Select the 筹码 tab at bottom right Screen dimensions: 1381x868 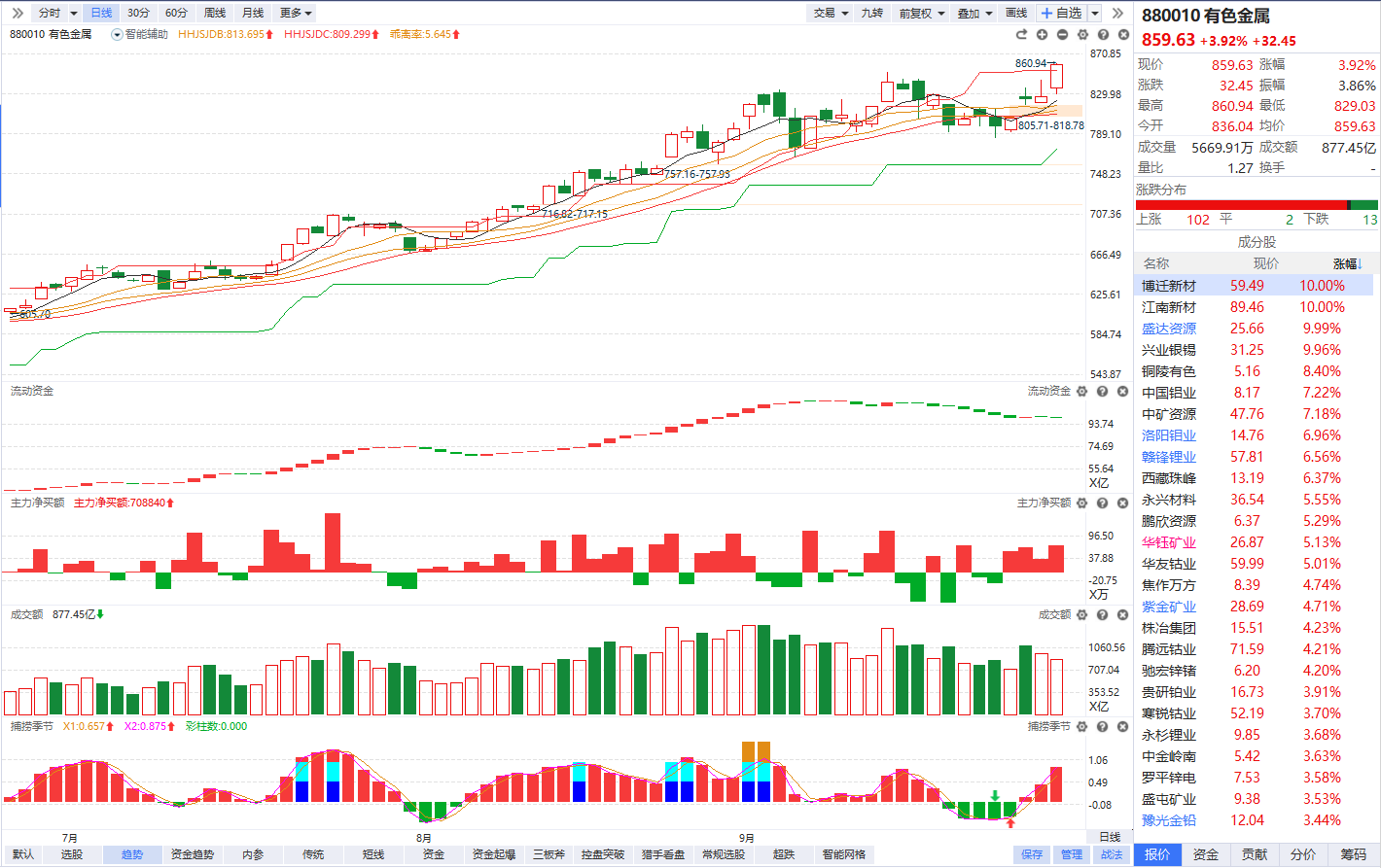pos(1353,854)
